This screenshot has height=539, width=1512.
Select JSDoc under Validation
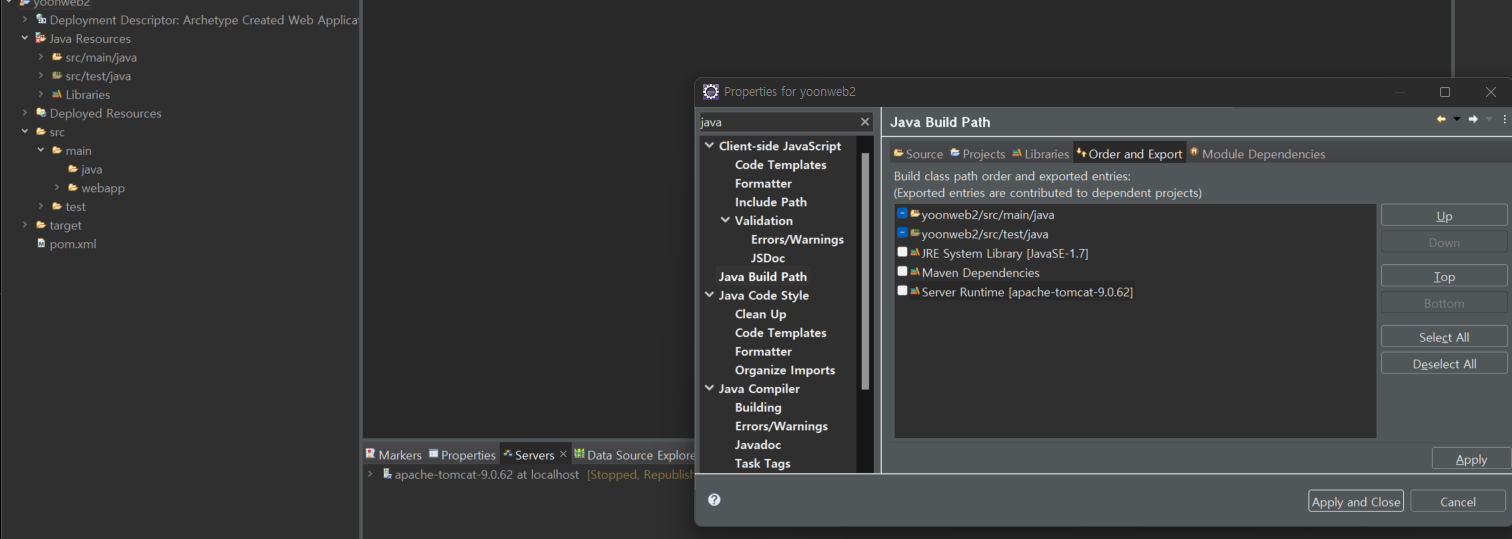(768, 258)
